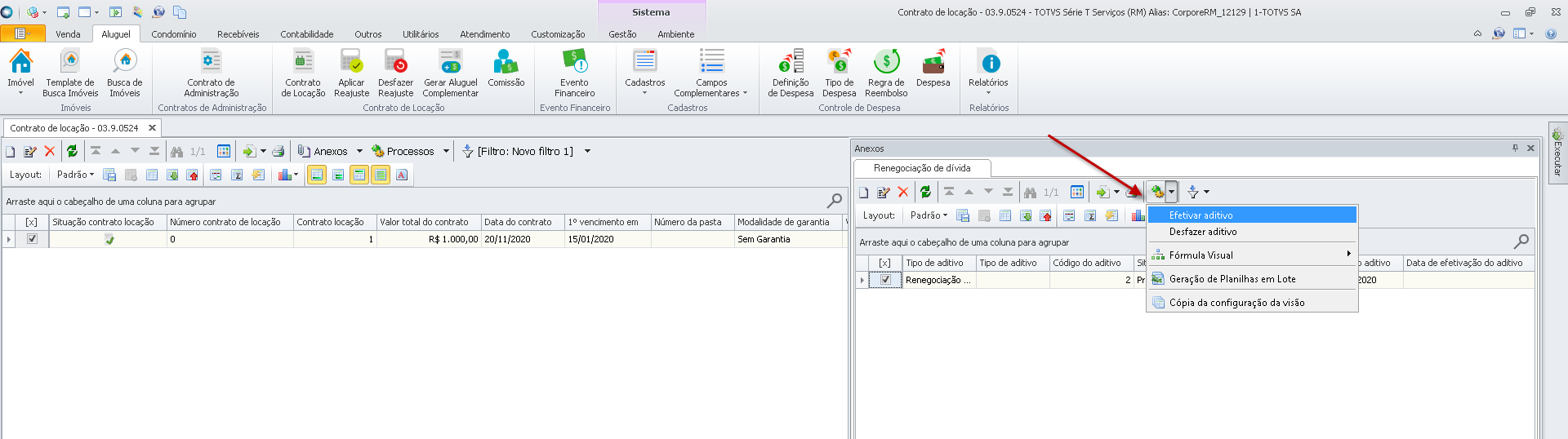1568x439 pixels.
Task: Click magnifier search in contracts grid
Action: click(x=834, y=201)
